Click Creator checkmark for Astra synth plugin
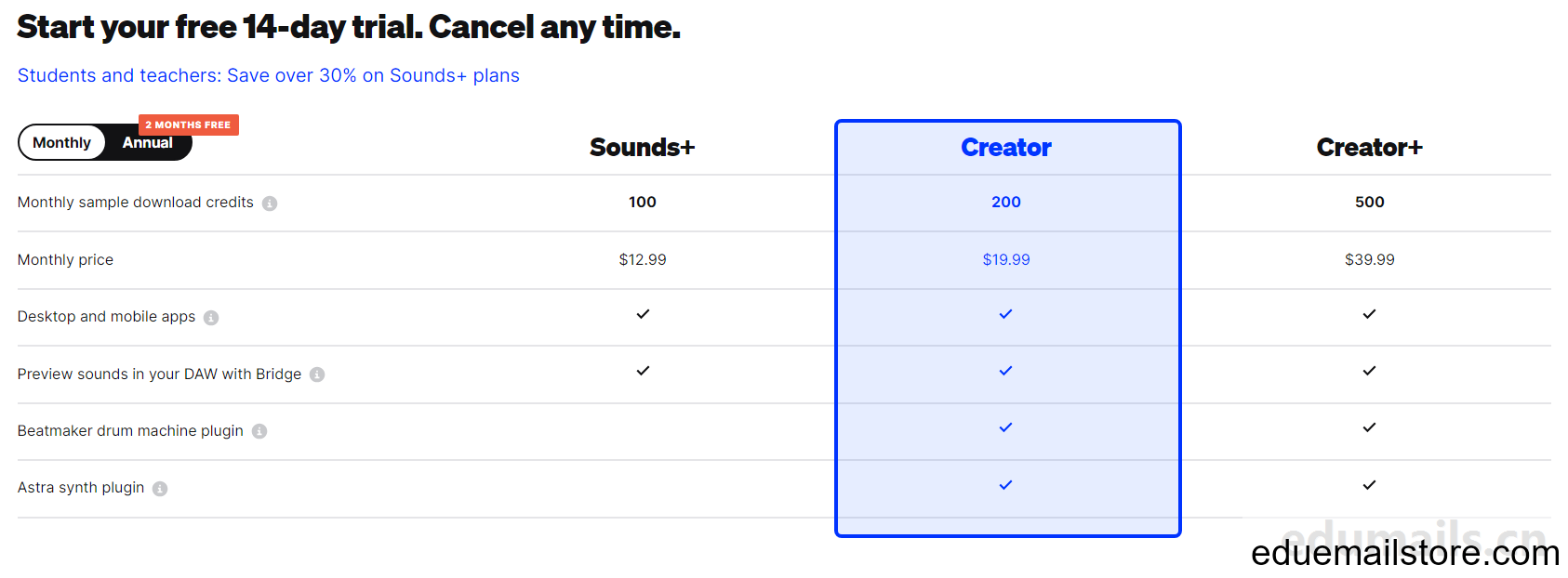Viewport: 1568px width, 578px height. pos(1005,485)
